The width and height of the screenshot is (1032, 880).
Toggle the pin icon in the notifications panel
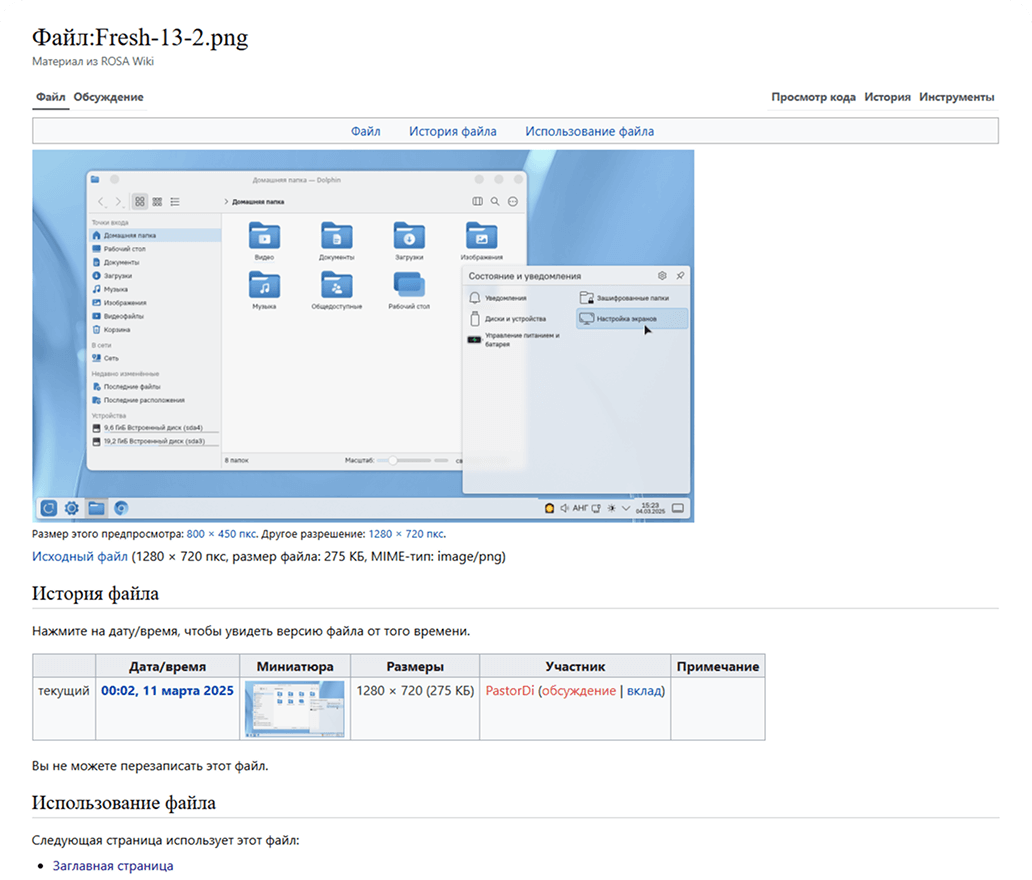coord(680,275)
